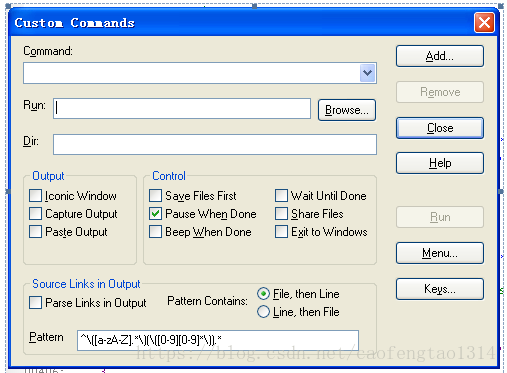Check Beep When Done option

coord(155,232)
